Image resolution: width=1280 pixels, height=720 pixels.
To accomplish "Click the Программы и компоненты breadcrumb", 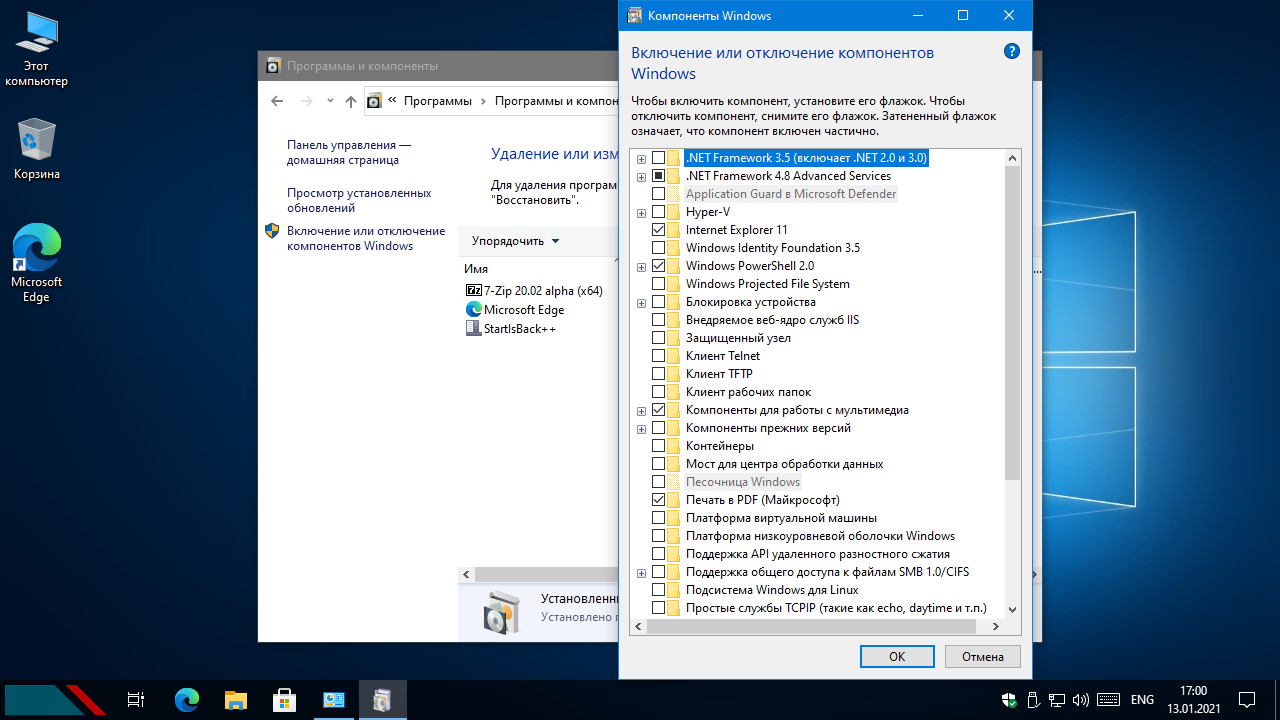I will tap(556, 101).
